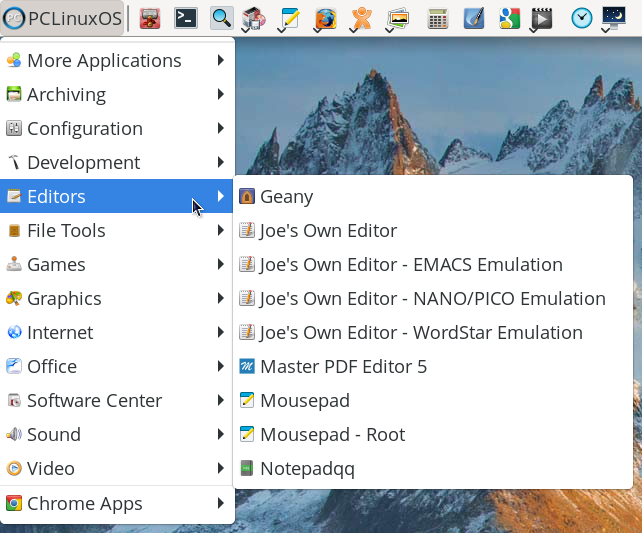
Task: Open the clapperboard video player icon
Action: [541, 18]
